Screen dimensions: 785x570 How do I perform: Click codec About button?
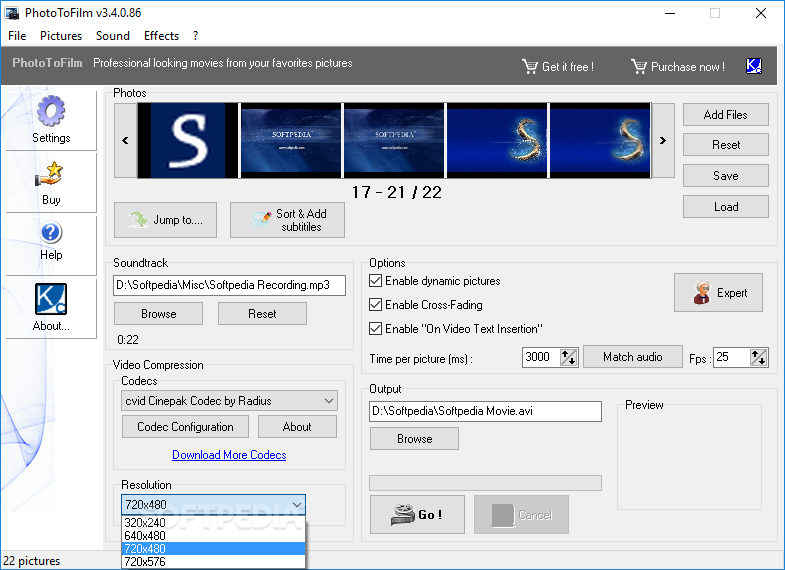[x=297, y=427]
